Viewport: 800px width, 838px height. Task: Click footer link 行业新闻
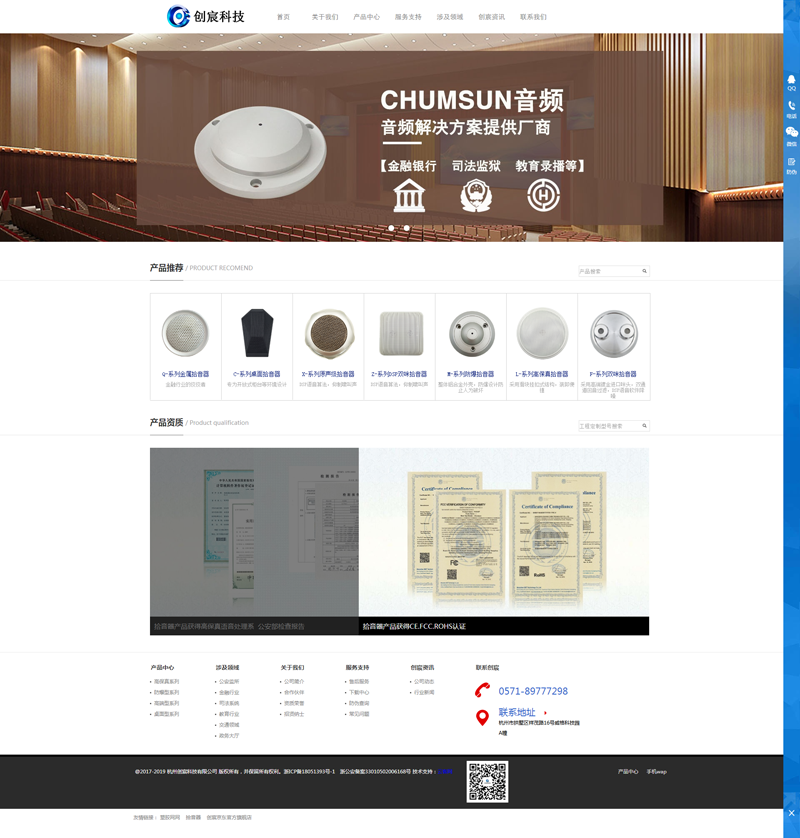click(x=424, y=692)
